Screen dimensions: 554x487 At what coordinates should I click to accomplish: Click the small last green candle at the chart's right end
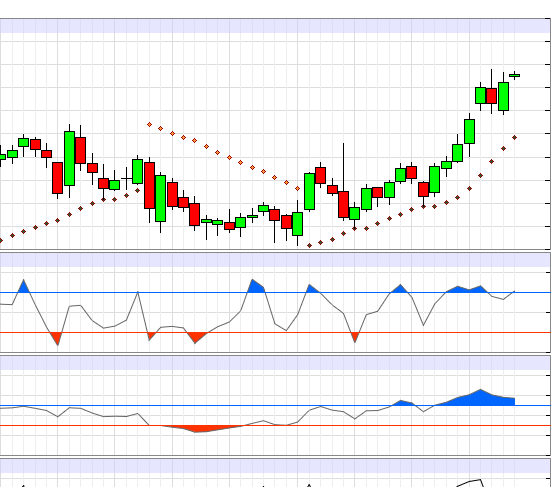pyautogui.click(x=514, y=75)
